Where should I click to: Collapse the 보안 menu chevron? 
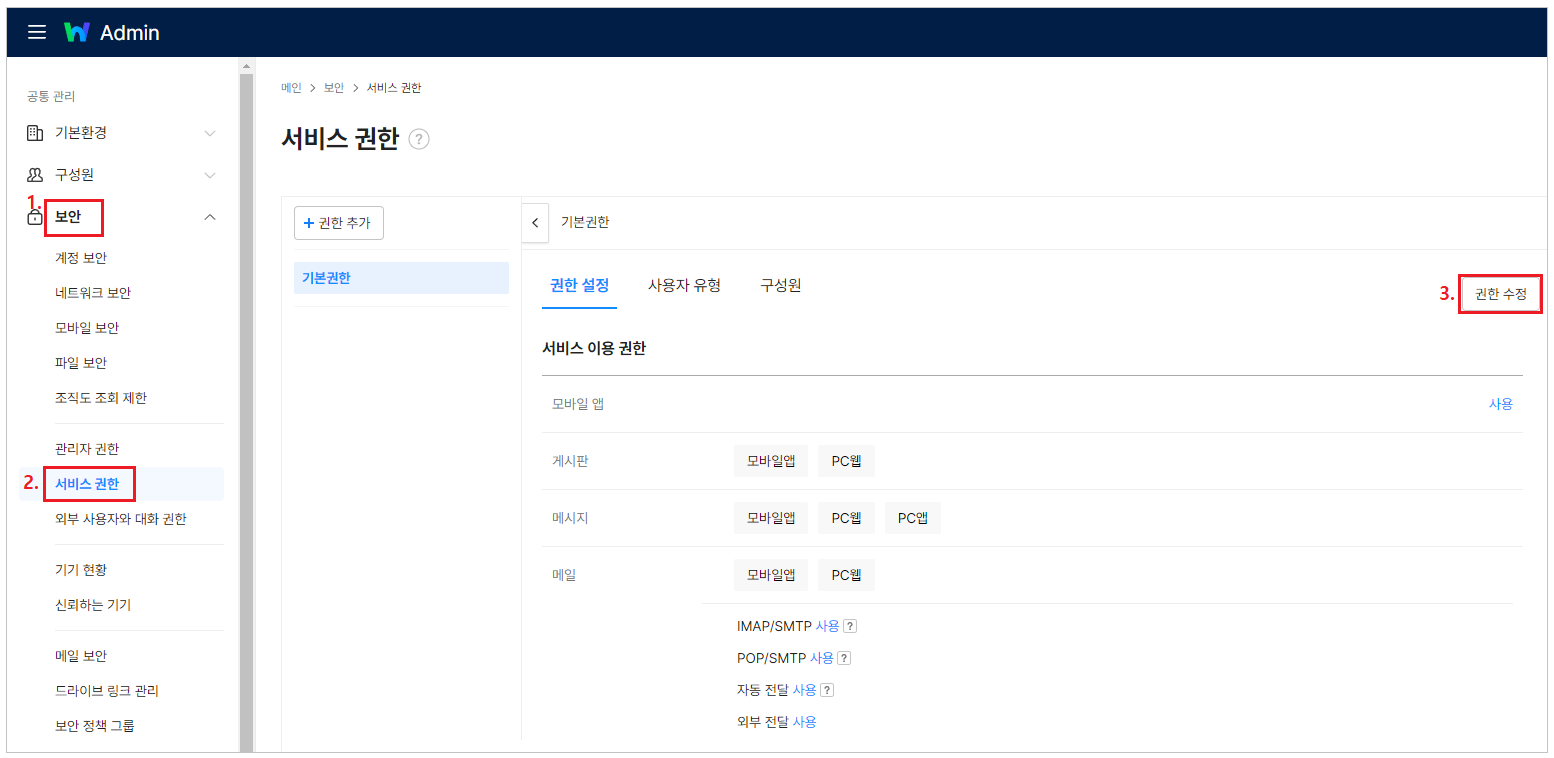coord(210,217)
